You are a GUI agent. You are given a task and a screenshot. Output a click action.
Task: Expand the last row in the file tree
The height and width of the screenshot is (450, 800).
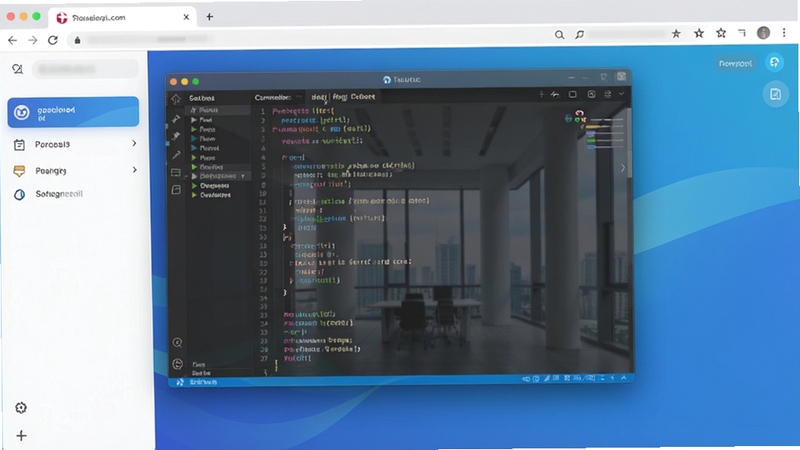tap(194, 195)
